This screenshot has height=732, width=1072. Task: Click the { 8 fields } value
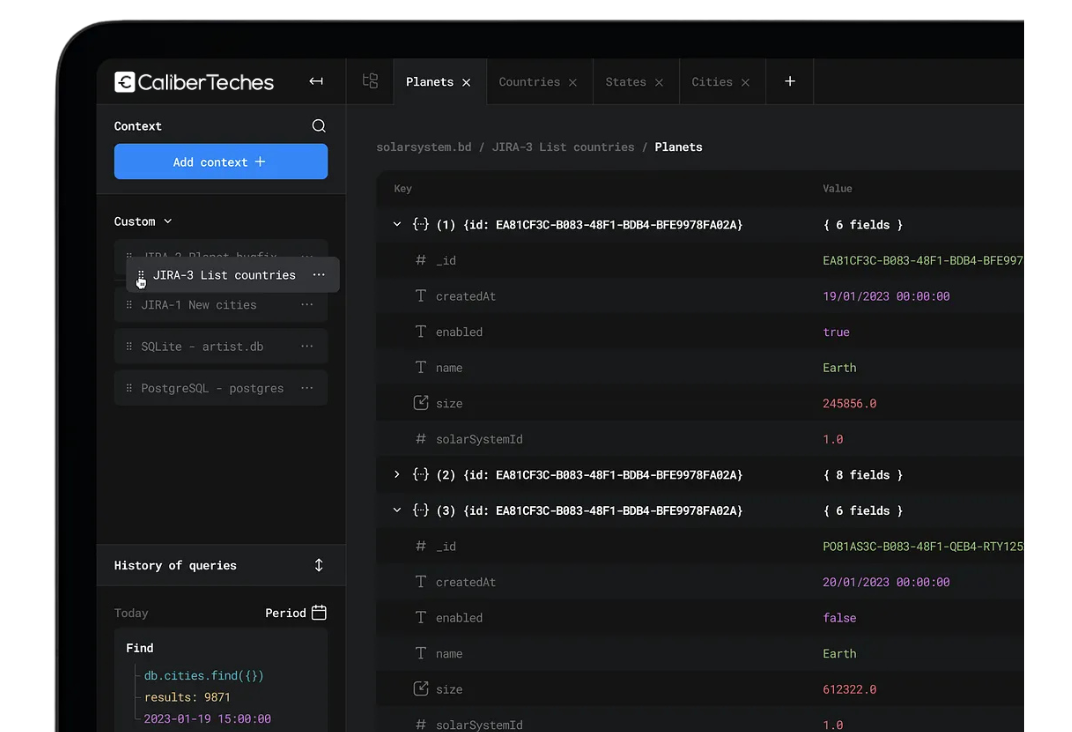863,475
